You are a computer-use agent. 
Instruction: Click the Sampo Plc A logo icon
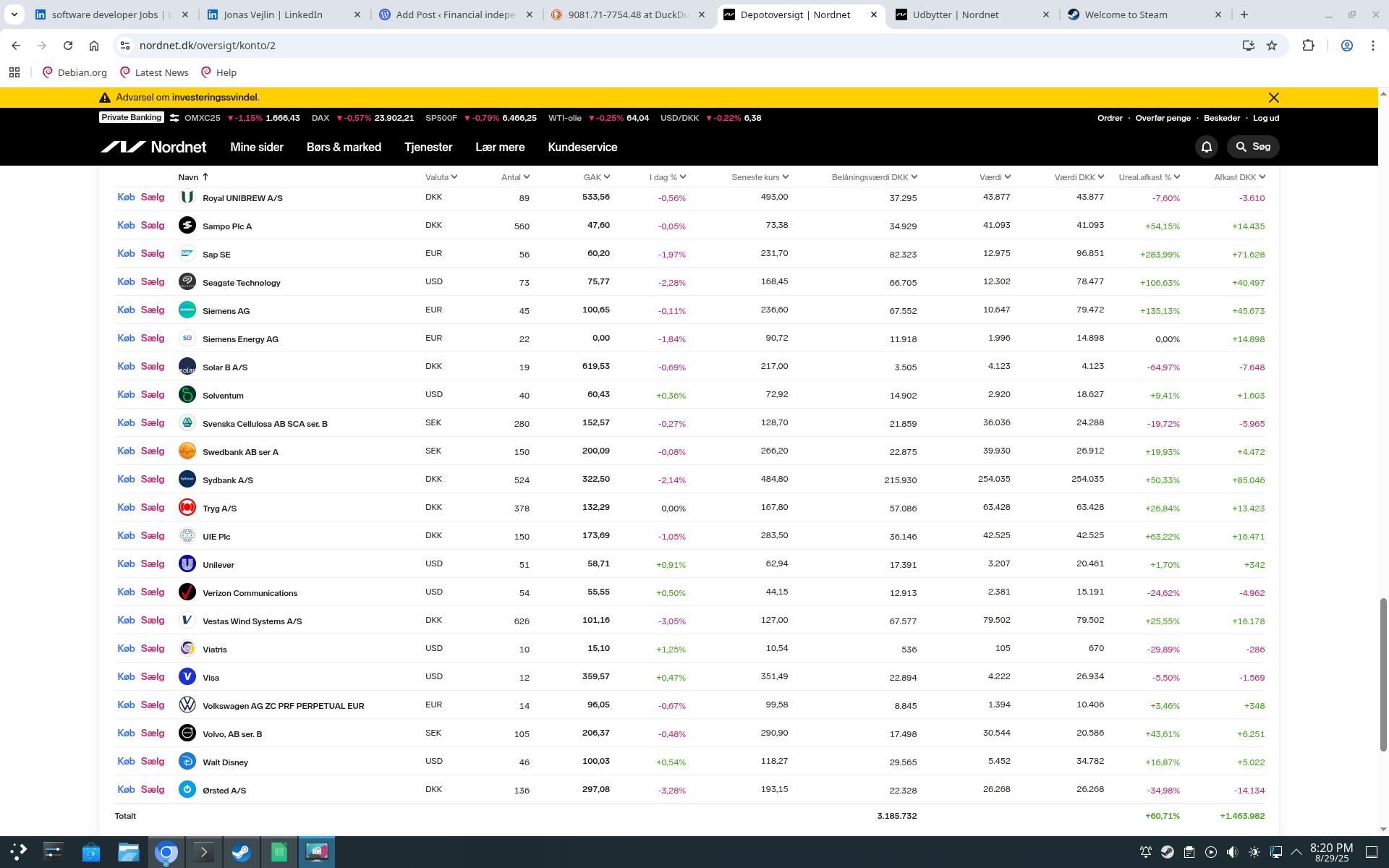[187, 225]
